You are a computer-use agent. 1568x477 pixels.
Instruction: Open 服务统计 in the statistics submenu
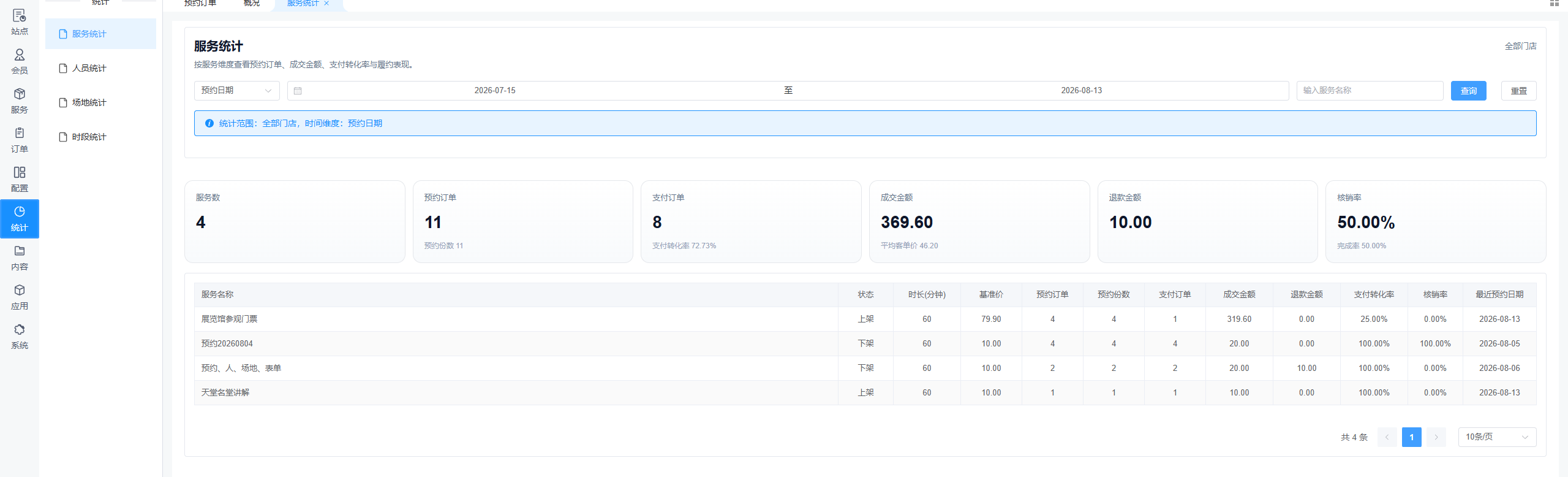(100, 34)
